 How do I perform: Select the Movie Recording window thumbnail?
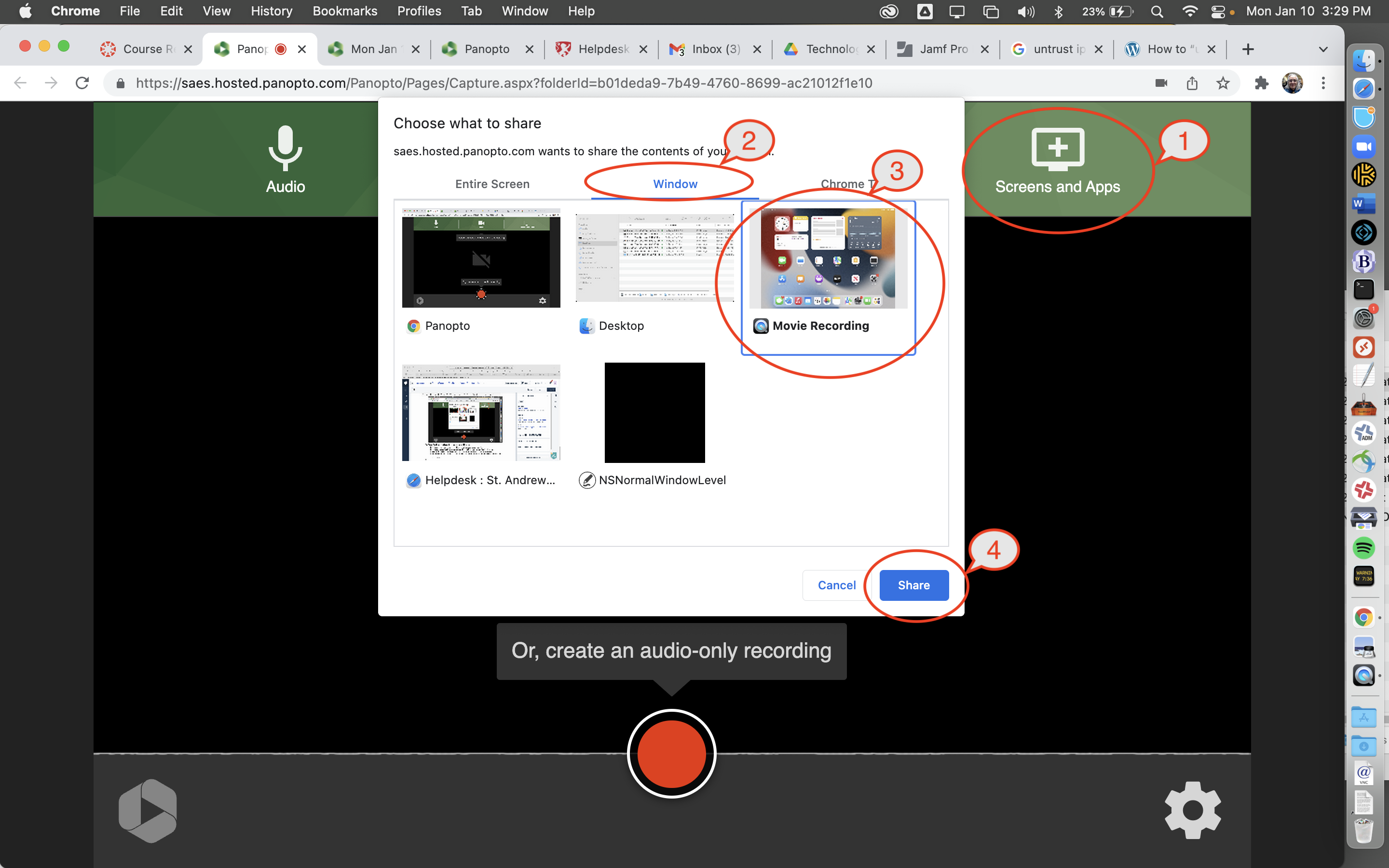click(x=828, y=258)
